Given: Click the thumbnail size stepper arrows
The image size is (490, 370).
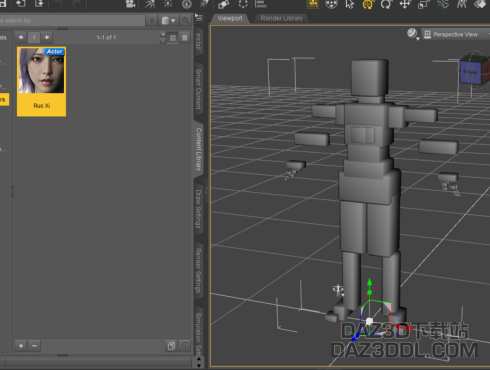Looking at the screenshot, I should point(163,38).
